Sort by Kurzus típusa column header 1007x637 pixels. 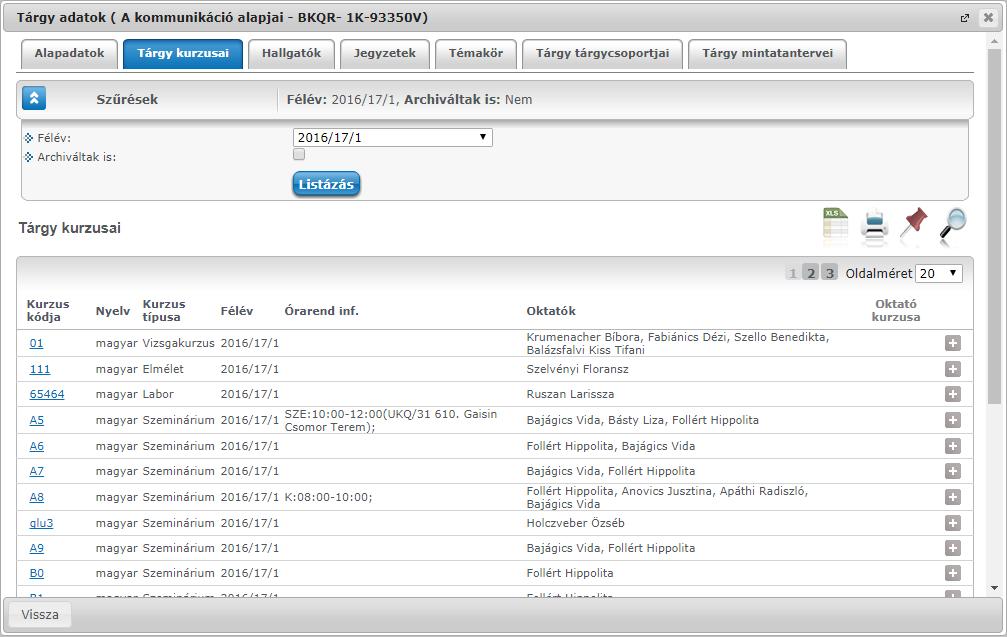[164, 311]
